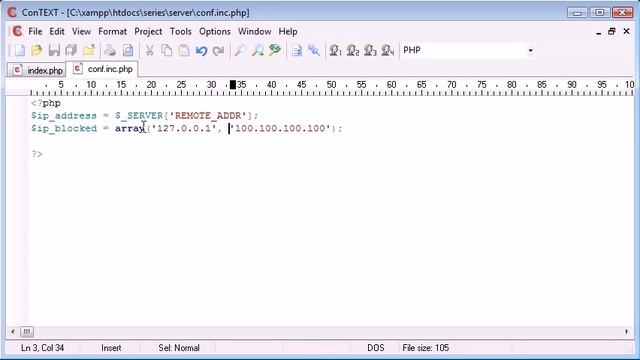The width and height of the screenshot is (640, 360).
Task: Click the '?>' closing tag
Action: (37, 154)
